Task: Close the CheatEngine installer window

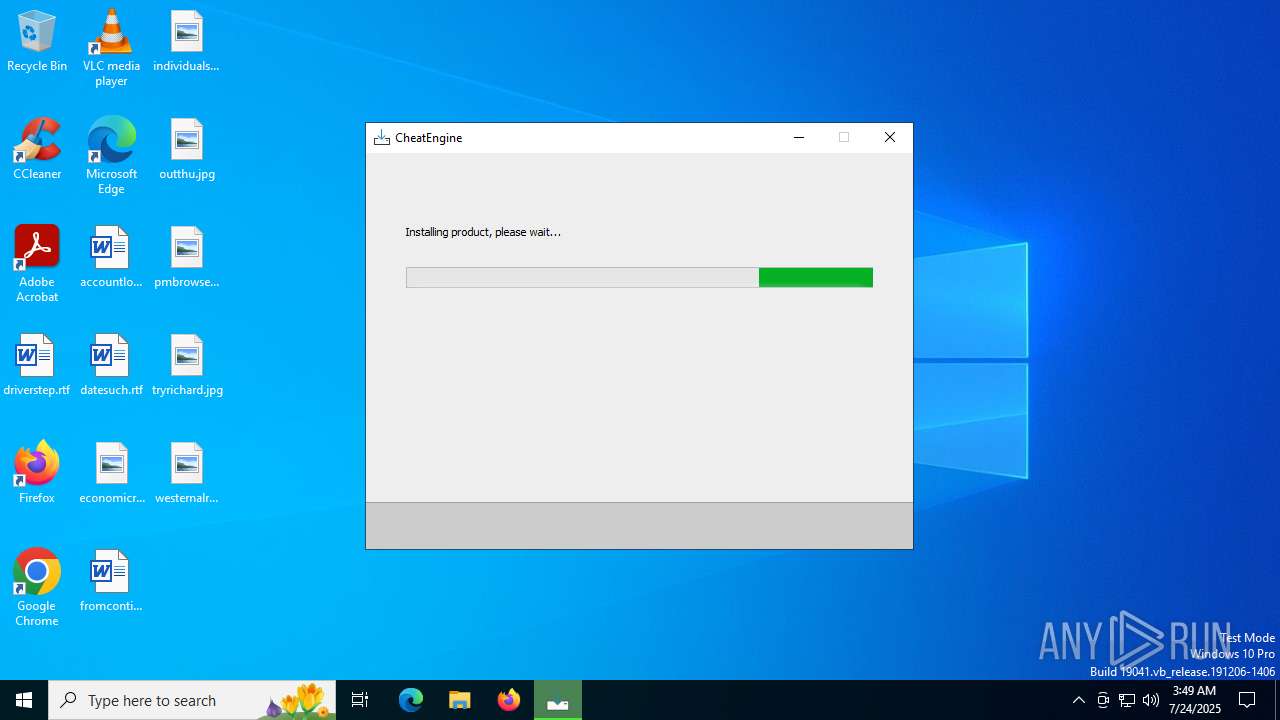Action: point(890,138)
